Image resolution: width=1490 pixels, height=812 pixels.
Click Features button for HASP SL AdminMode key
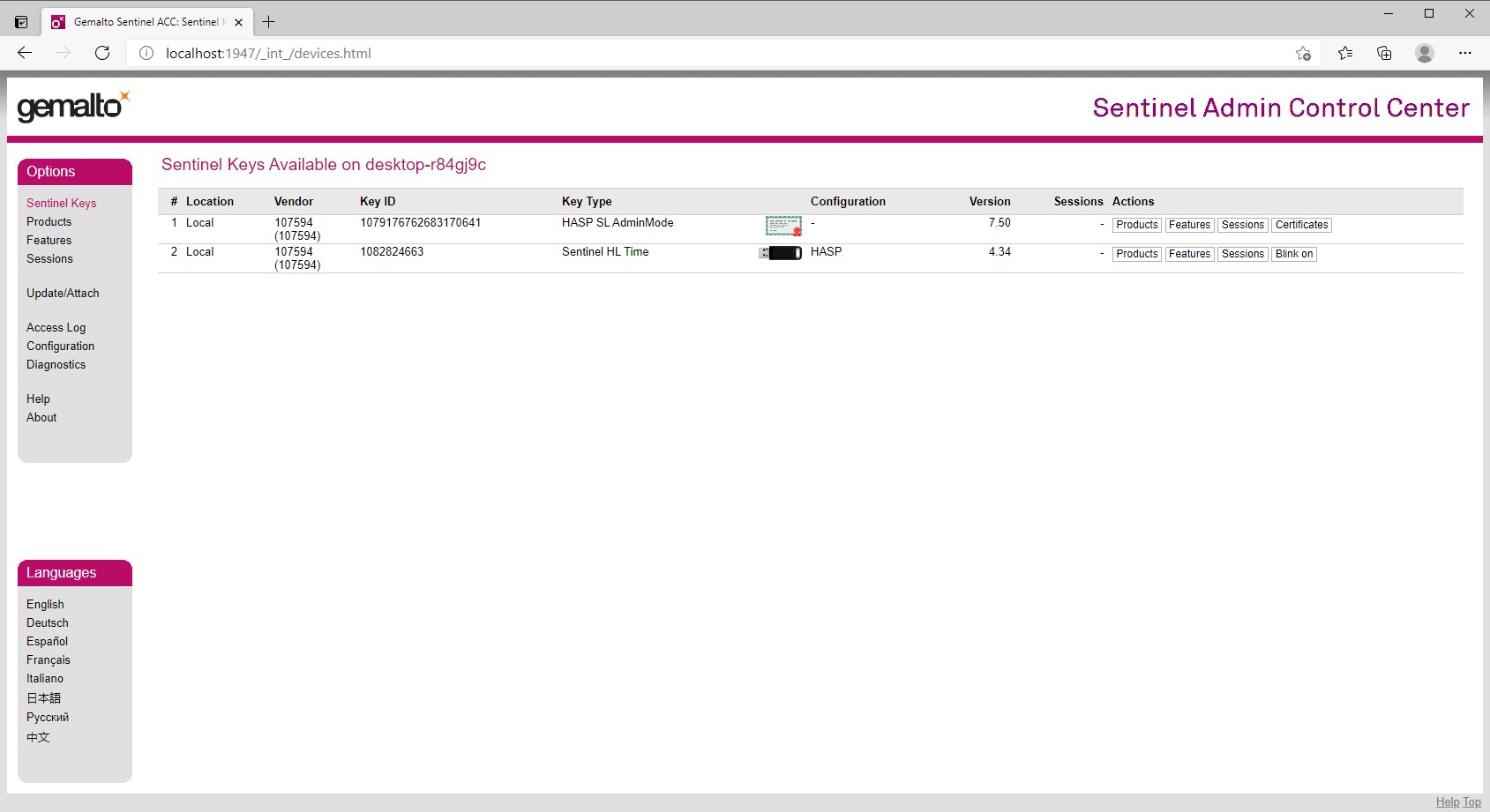tap(1189, 225)
